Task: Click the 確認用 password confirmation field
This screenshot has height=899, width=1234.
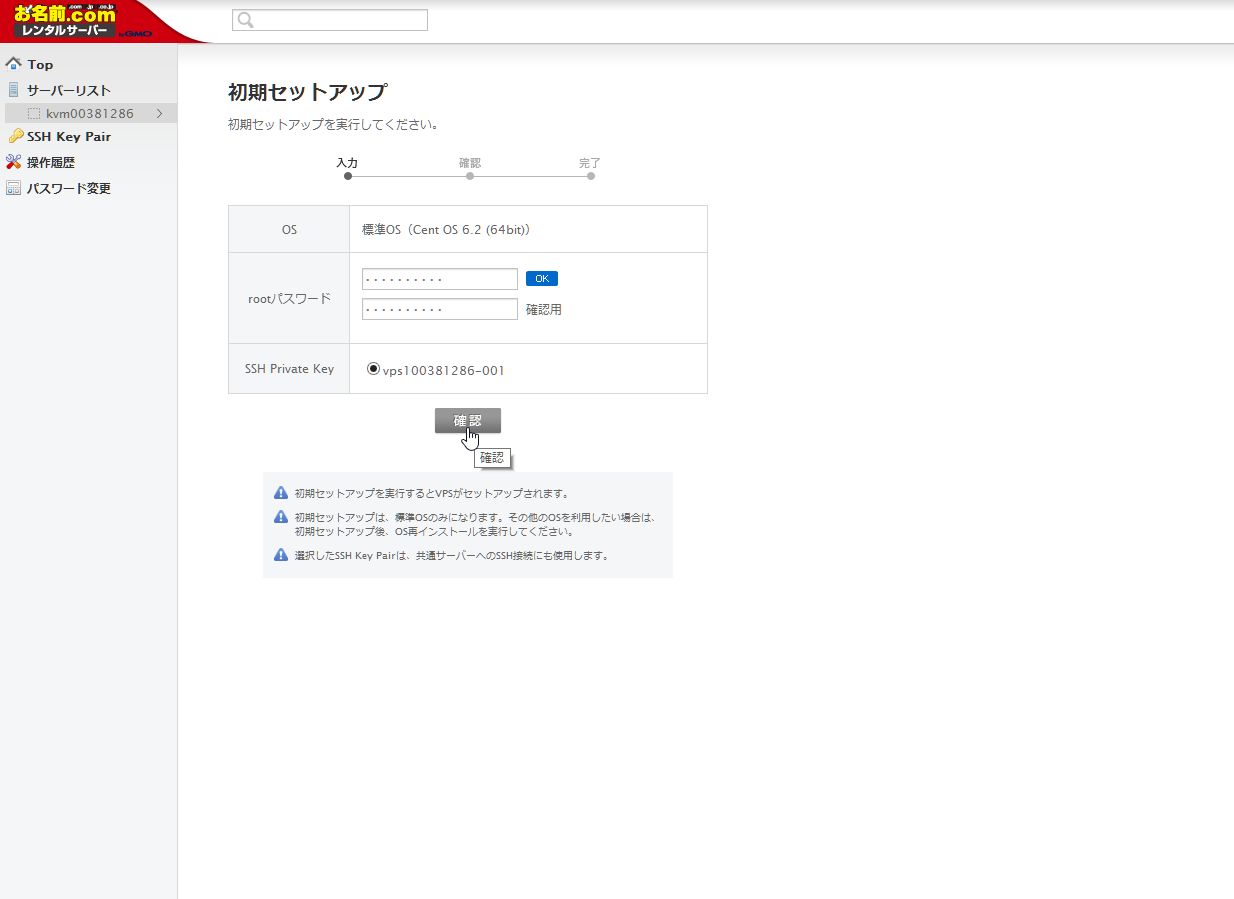Action: coord(440,309)
